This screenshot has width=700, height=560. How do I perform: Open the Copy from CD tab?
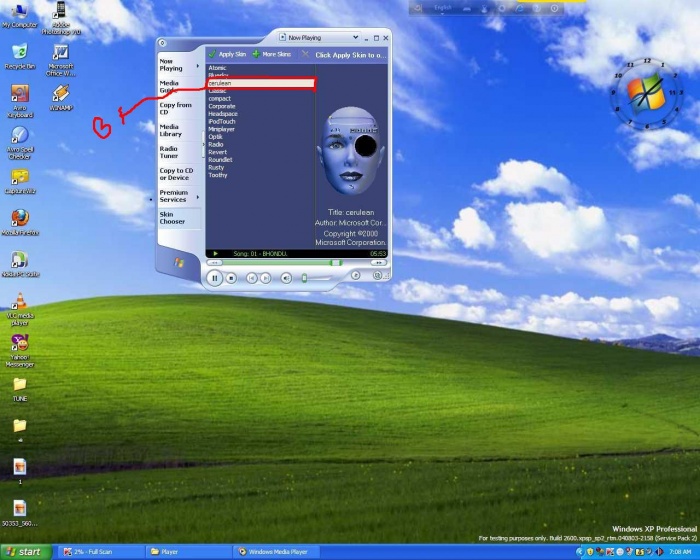[175, 108]
